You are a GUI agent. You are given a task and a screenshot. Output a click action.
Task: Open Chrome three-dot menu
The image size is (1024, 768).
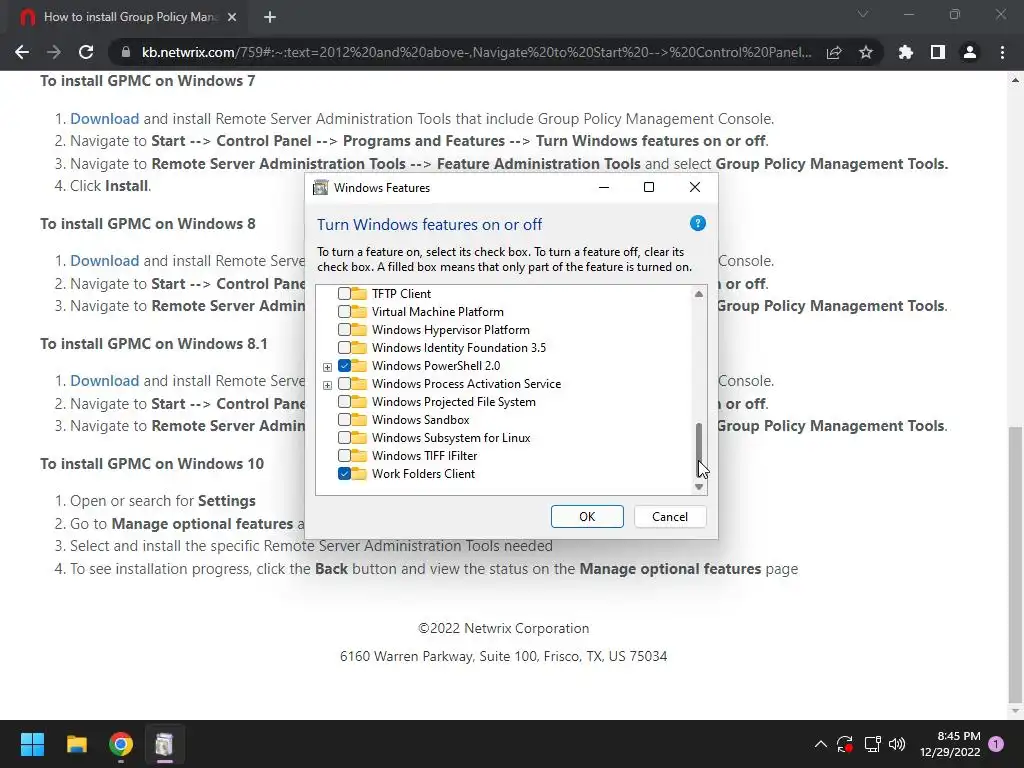pos(1002,52)
